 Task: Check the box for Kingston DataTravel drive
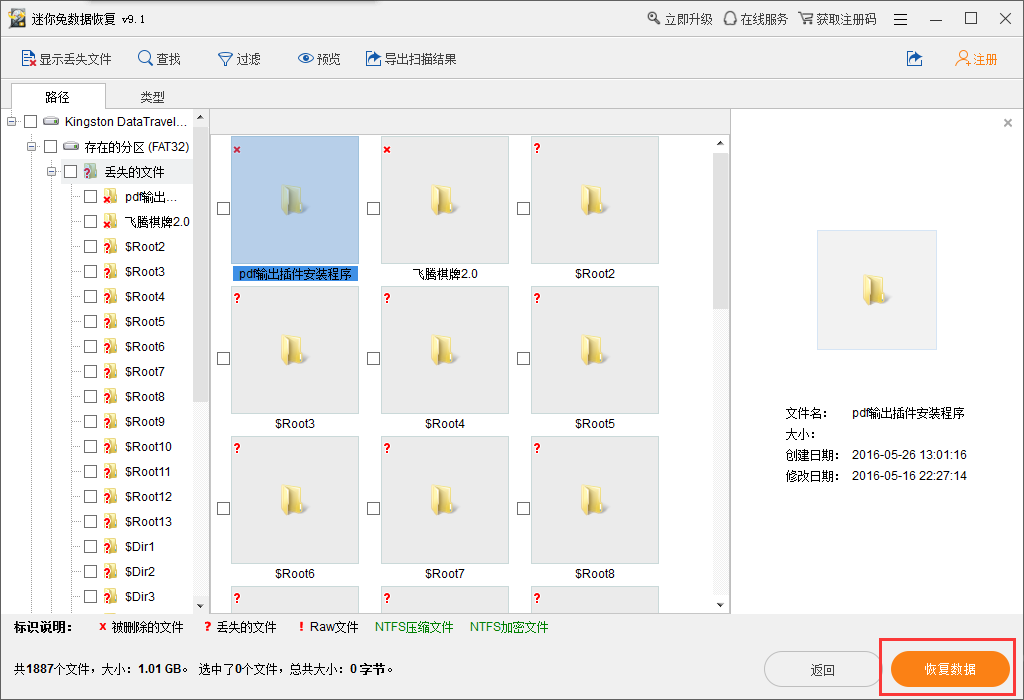pyautogui.click(x=31, y=121)
